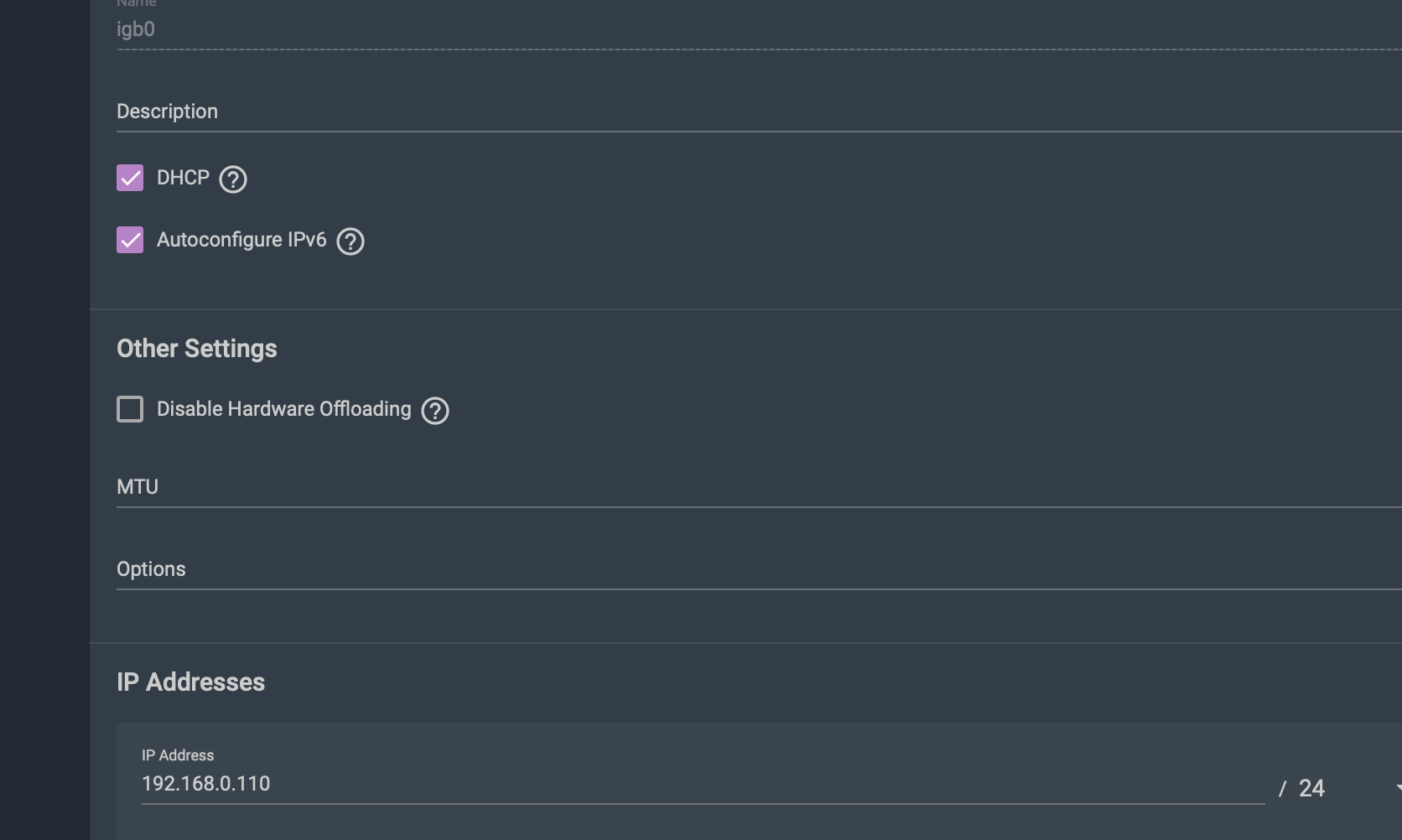Click the slash separator before netmask

click(x=1282, y=789)
